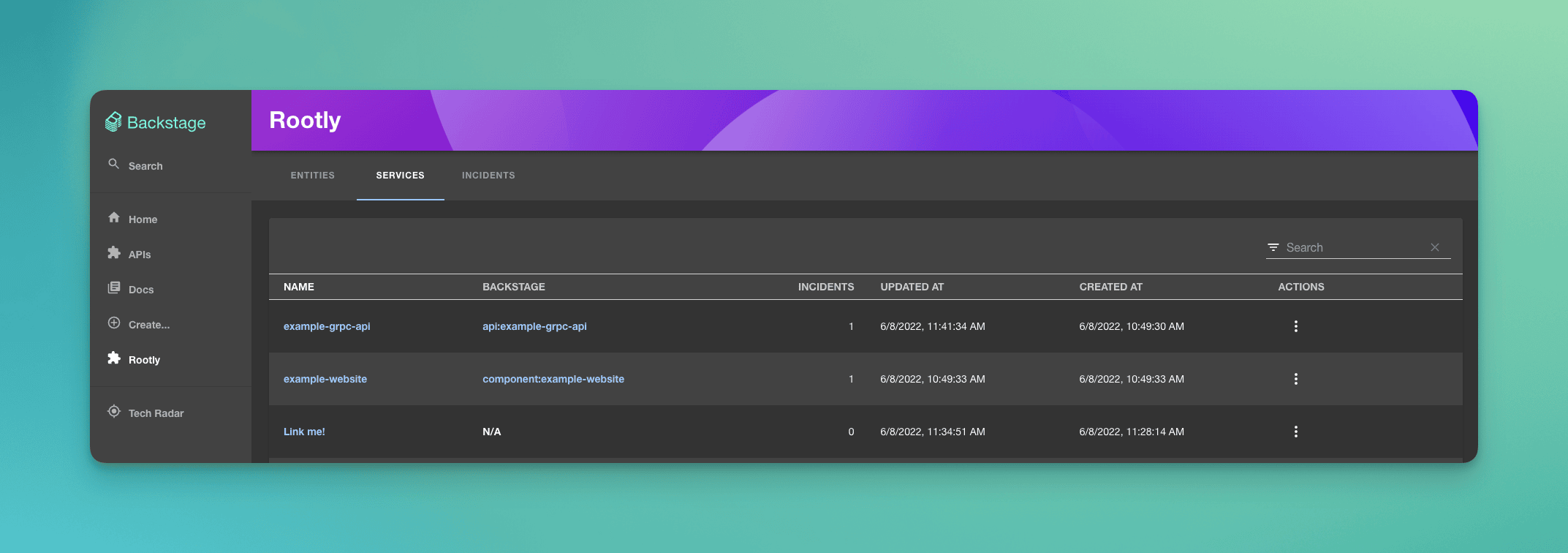Open actions menu for Link me! row

tap(1296, 432)
